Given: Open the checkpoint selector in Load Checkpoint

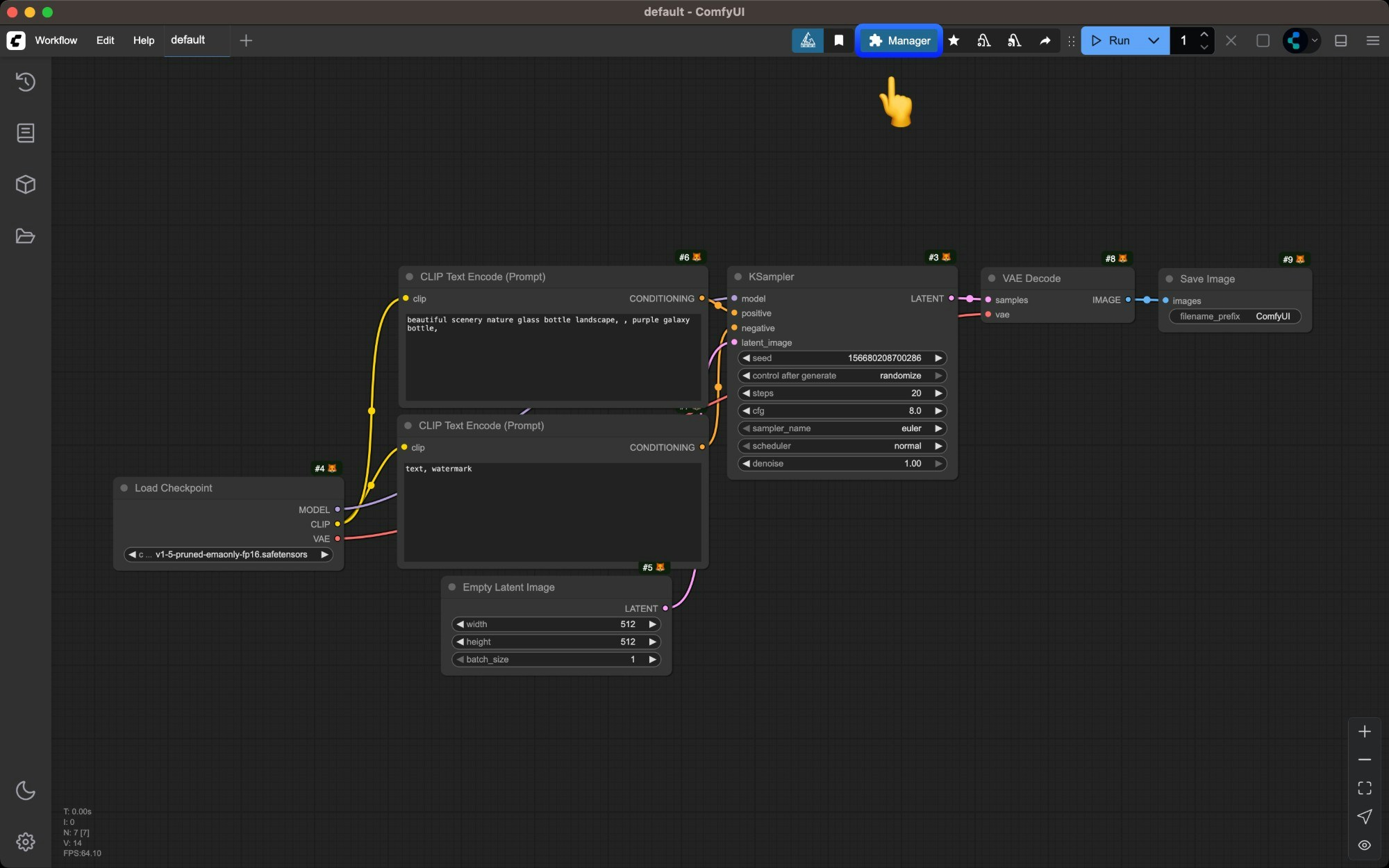Looking at the screenshot, I should coord(228,554).
